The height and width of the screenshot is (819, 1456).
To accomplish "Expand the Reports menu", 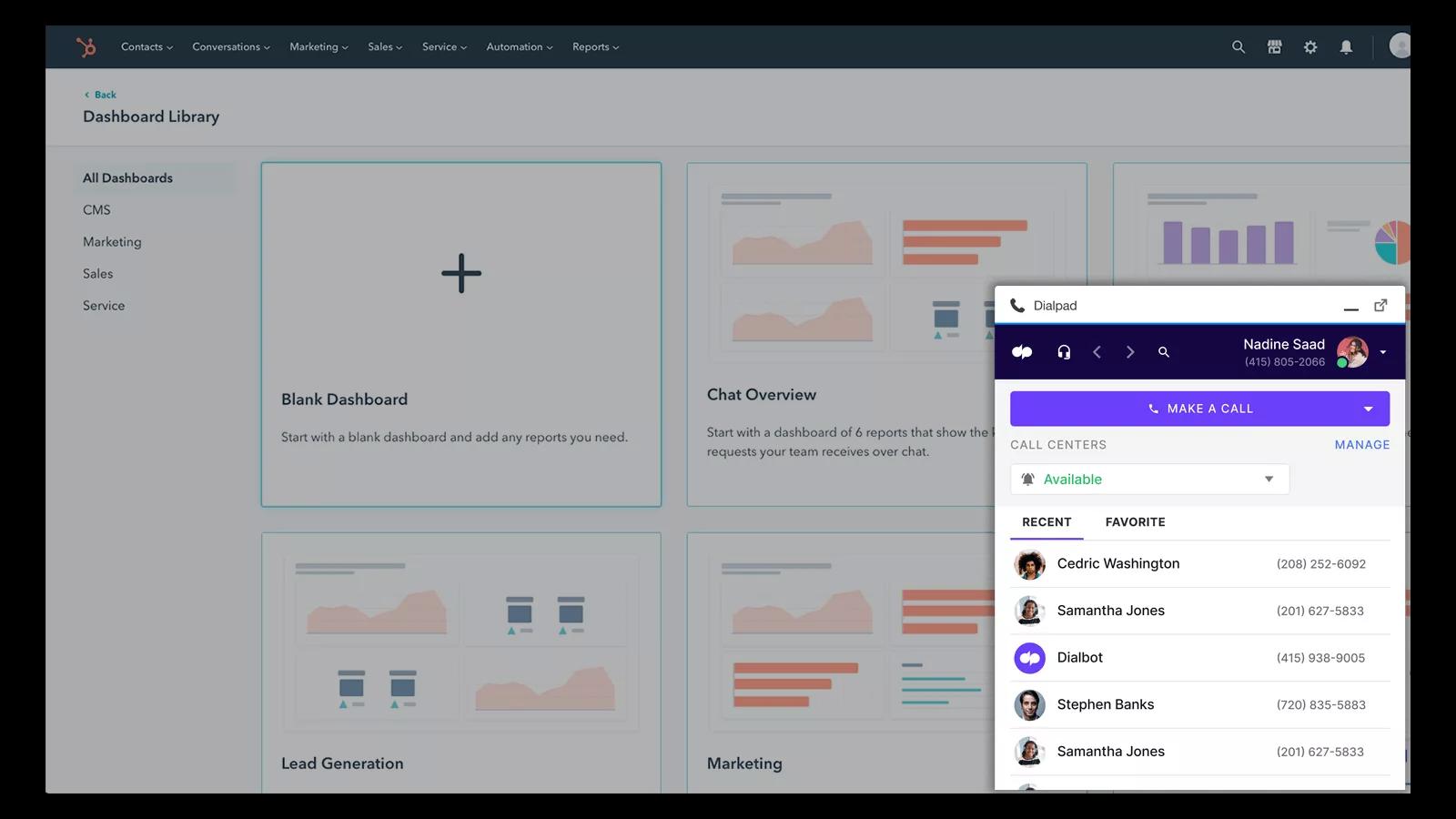I will 595,46.
